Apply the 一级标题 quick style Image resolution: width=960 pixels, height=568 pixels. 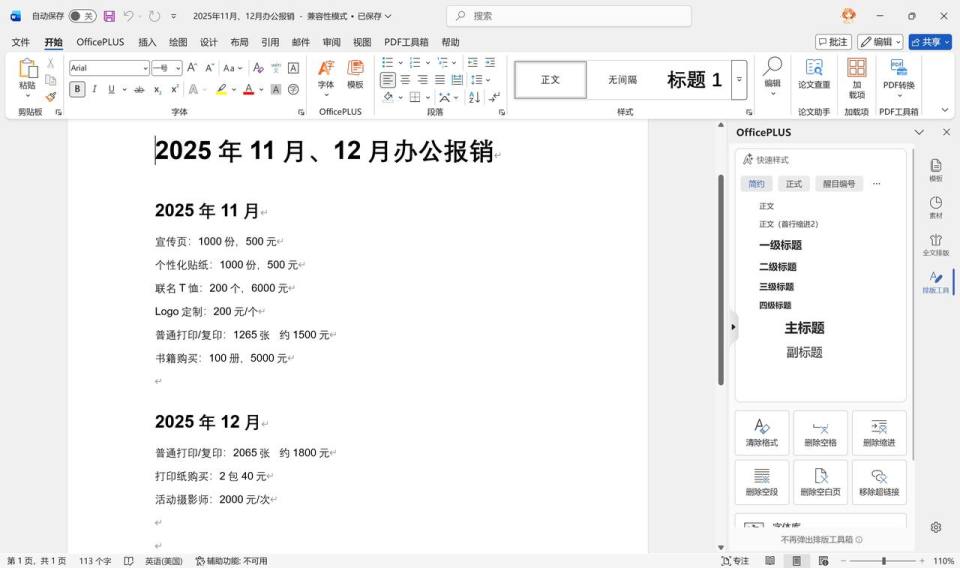click(x=780, y=245)
